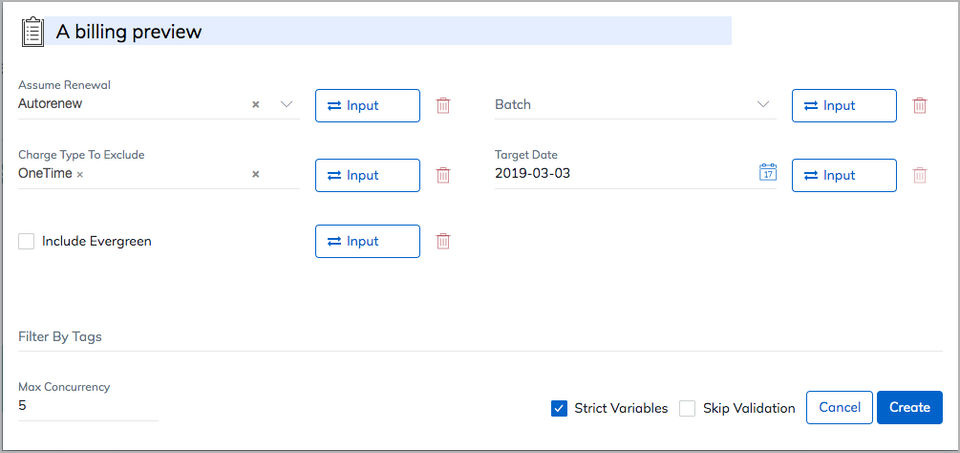Enable the Include Evergreen checkbox
This screenshot has width=960, height=453.
tap(26, 241)
